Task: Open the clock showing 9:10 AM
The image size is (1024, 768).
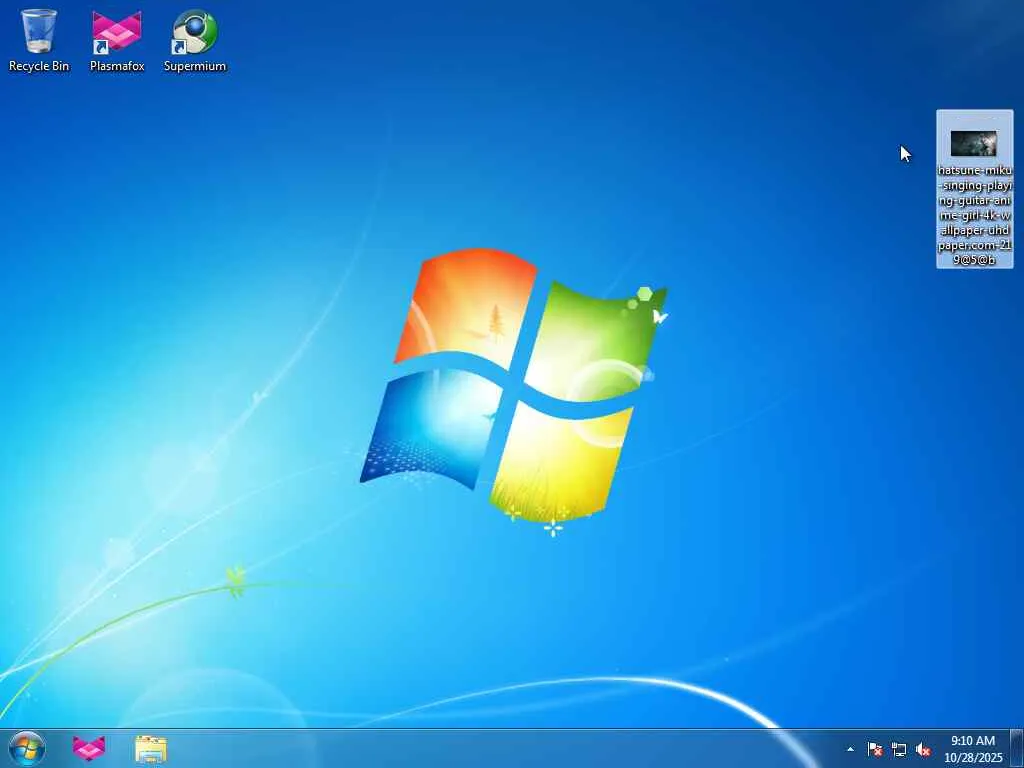Action: 973,749
